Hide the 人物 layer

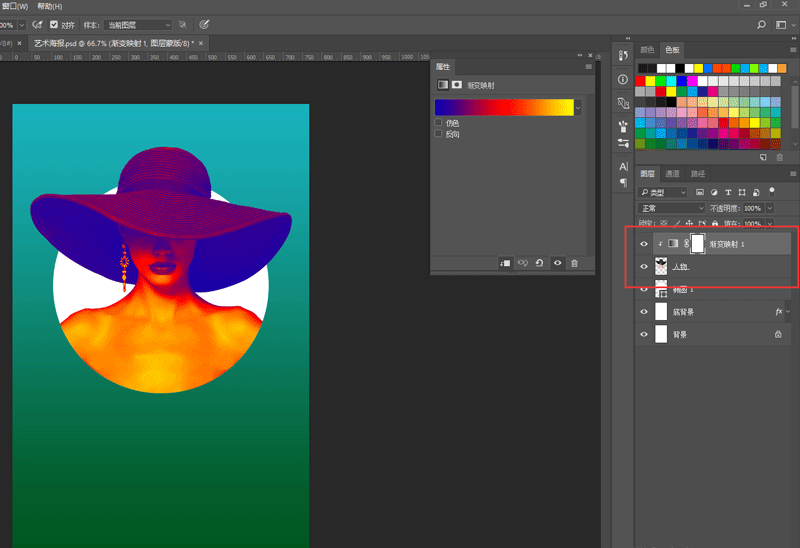click(x=644, y=266)
